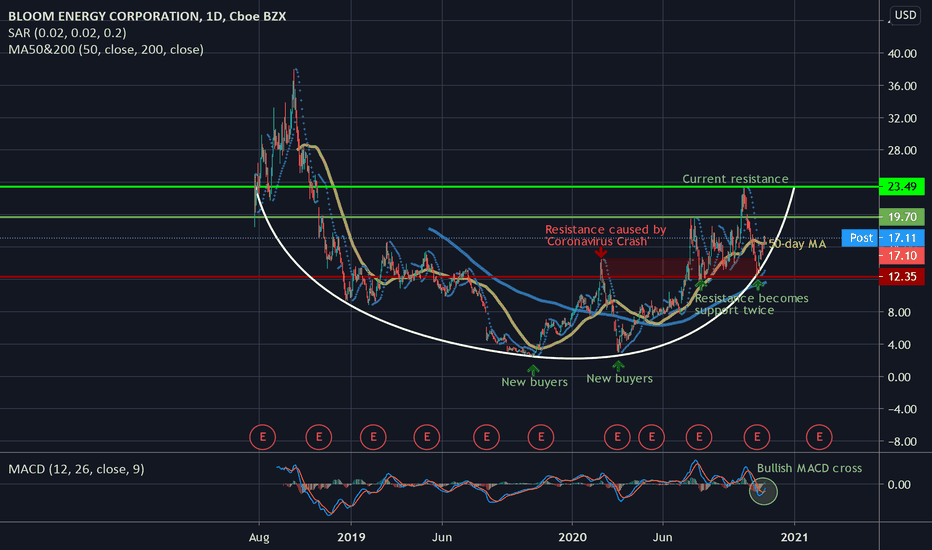Click the green circle on the MACD cross
This screenshot has width=932, height=550.
(763, 491)
